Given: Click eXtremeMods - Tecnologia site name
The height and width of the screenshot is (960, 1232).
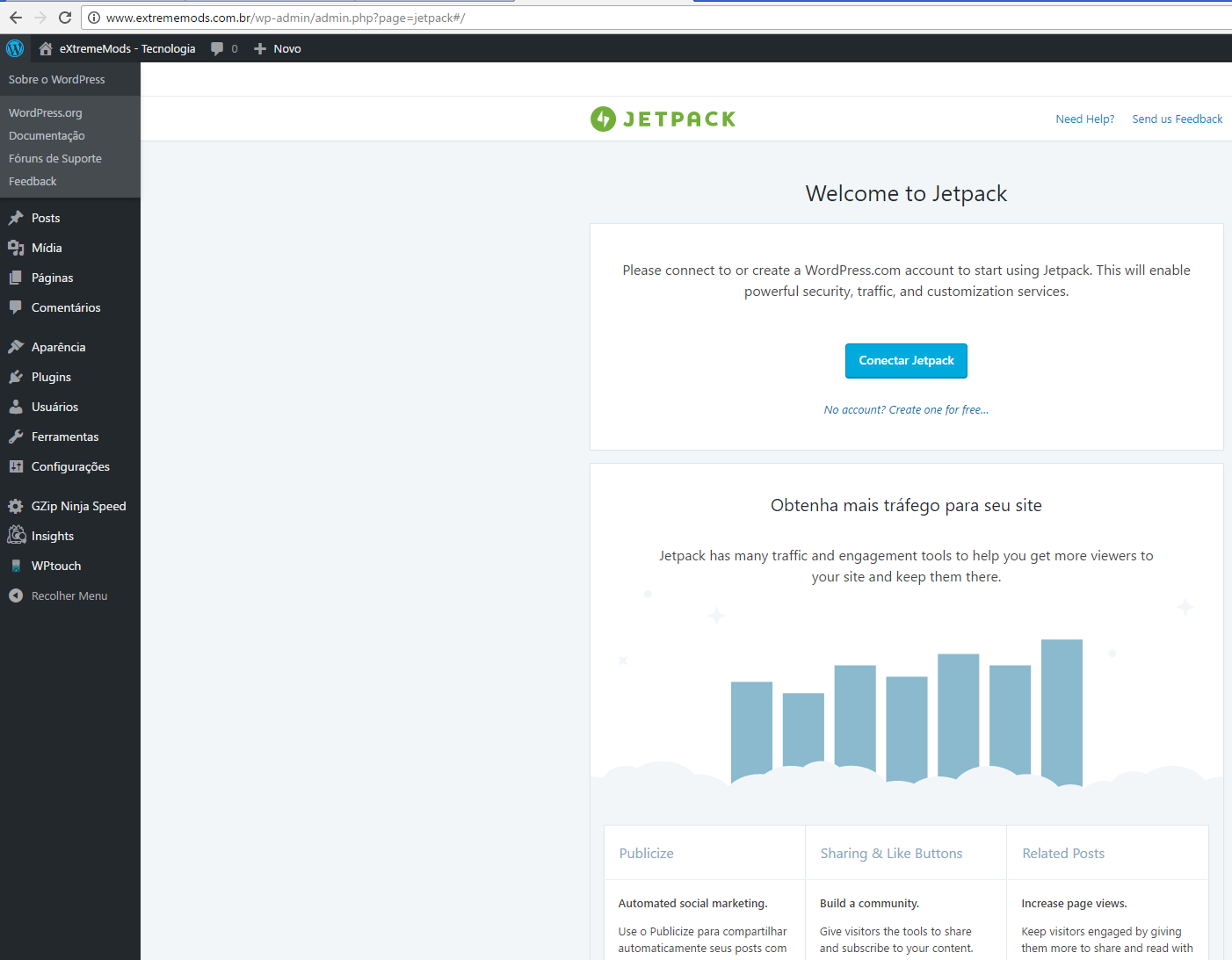Looking at the screenshot, I should (x=127, y=49).
